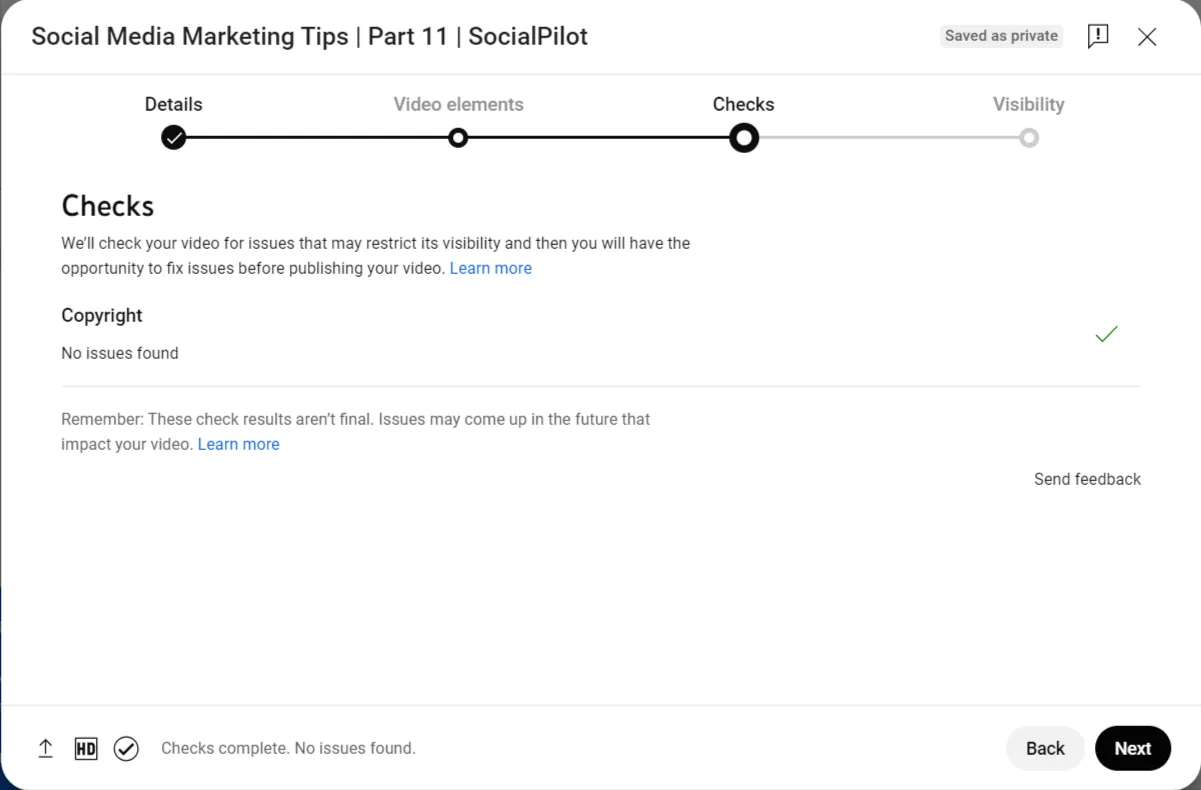The width and height of the screenshot is (1201, 790).
Task: Select the Checks step
Action: (743, 104)
